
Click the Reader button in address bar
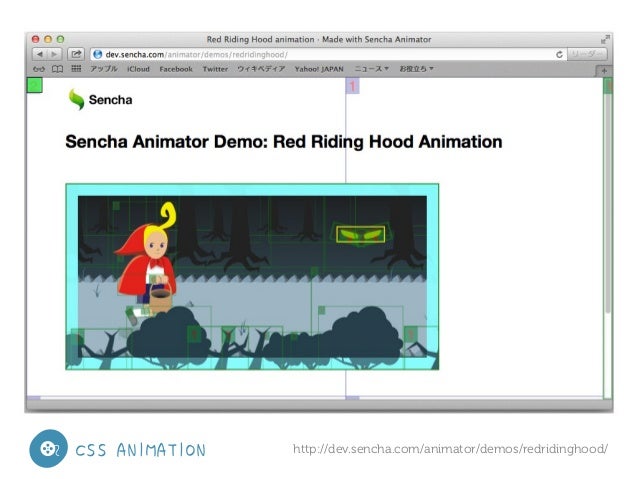(x=587, y=54)
